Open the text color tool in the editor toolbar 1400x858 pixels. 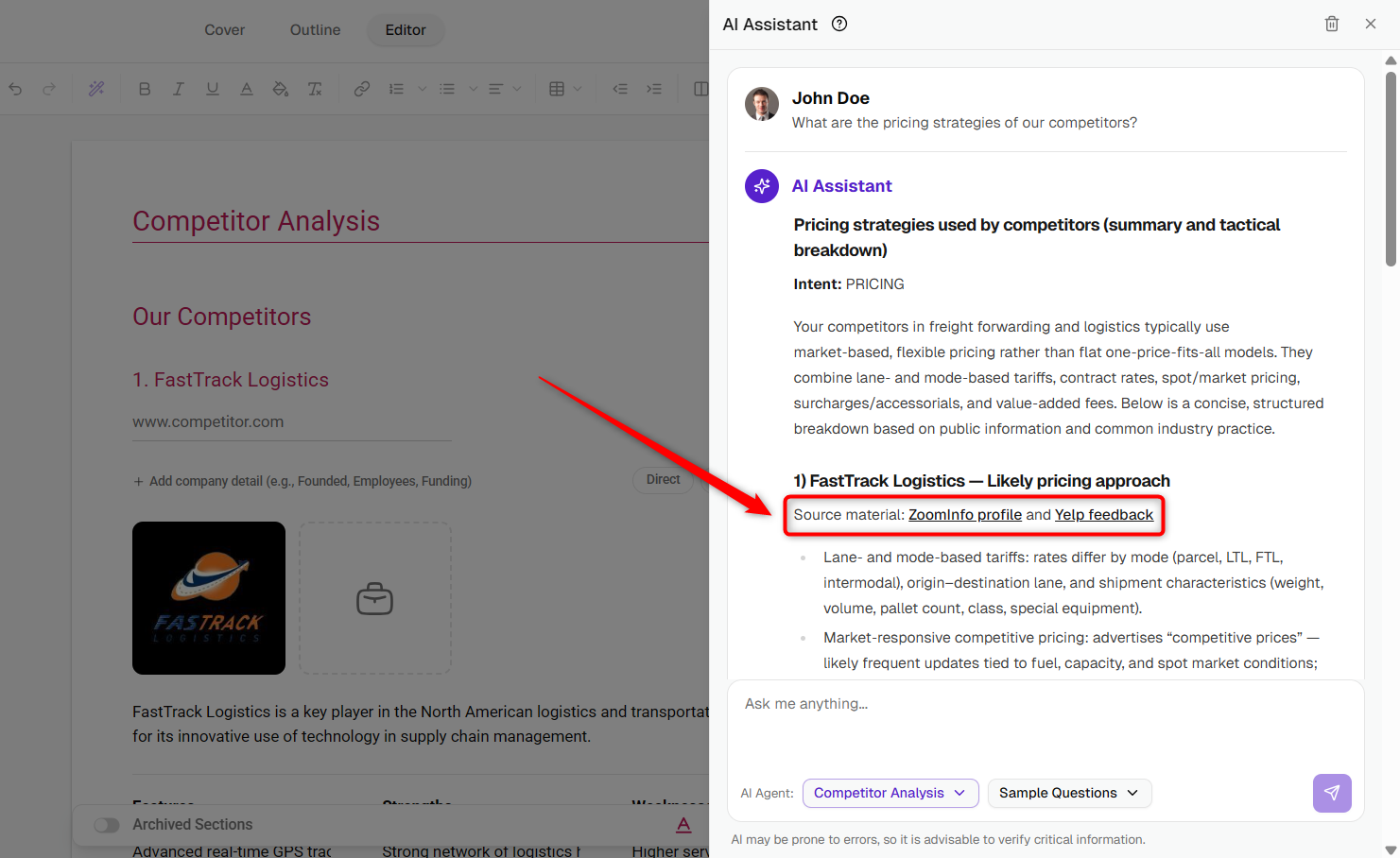tap(247, 89)
